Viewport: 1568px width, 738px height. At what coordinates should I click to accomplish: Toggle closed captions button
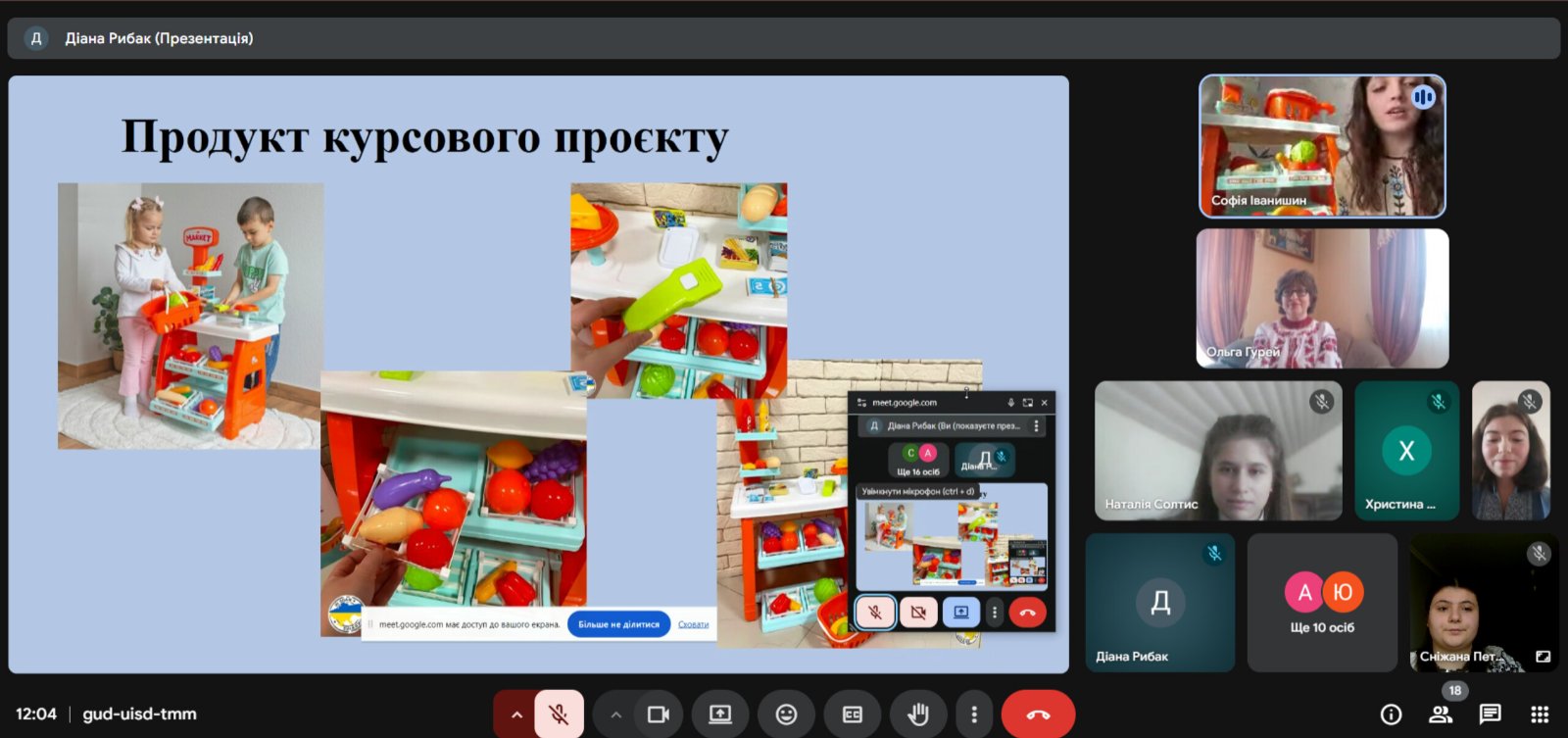(852, 714)
